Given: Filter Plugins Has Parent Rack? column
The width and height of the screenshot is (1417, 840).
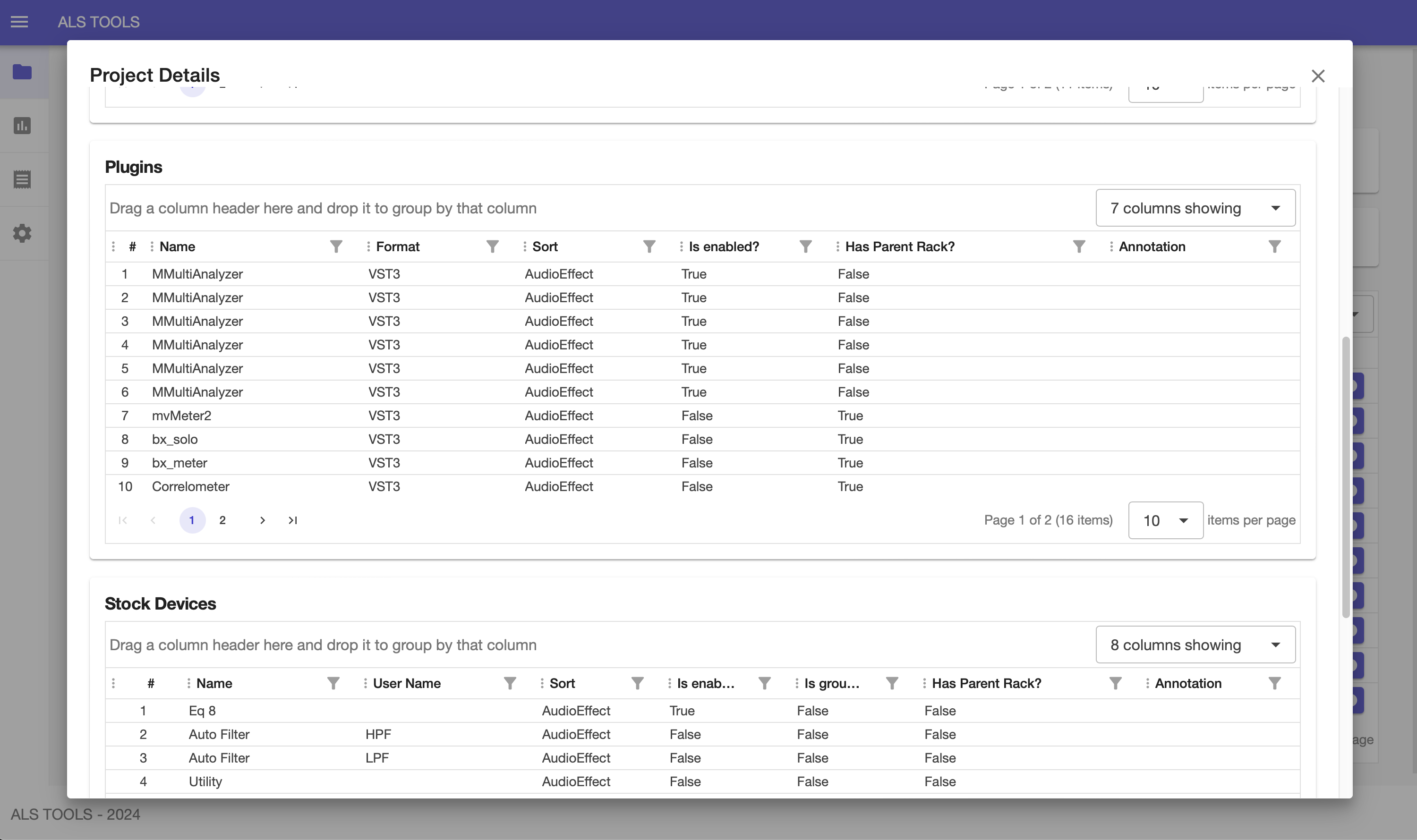Looking at the screenshot, I should coord(1079,247).
